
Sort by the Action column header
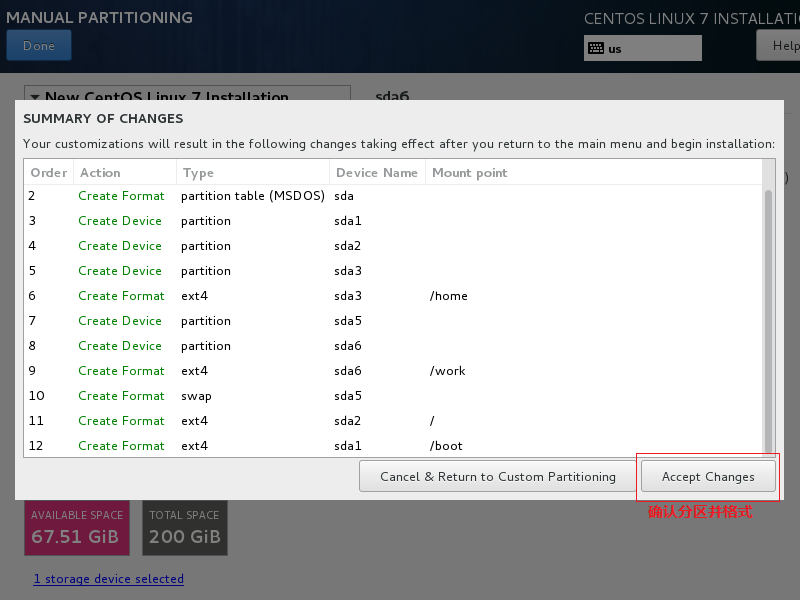click(100, 173)
